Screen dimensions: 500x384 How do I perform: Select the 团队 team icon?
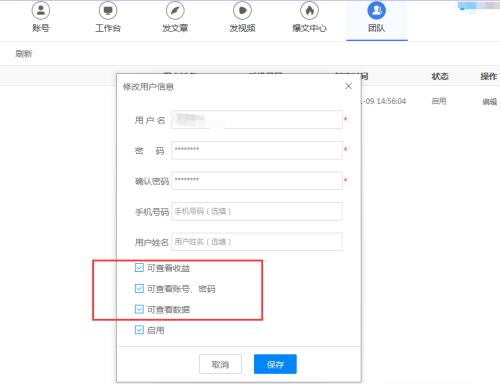coord(377,10)
